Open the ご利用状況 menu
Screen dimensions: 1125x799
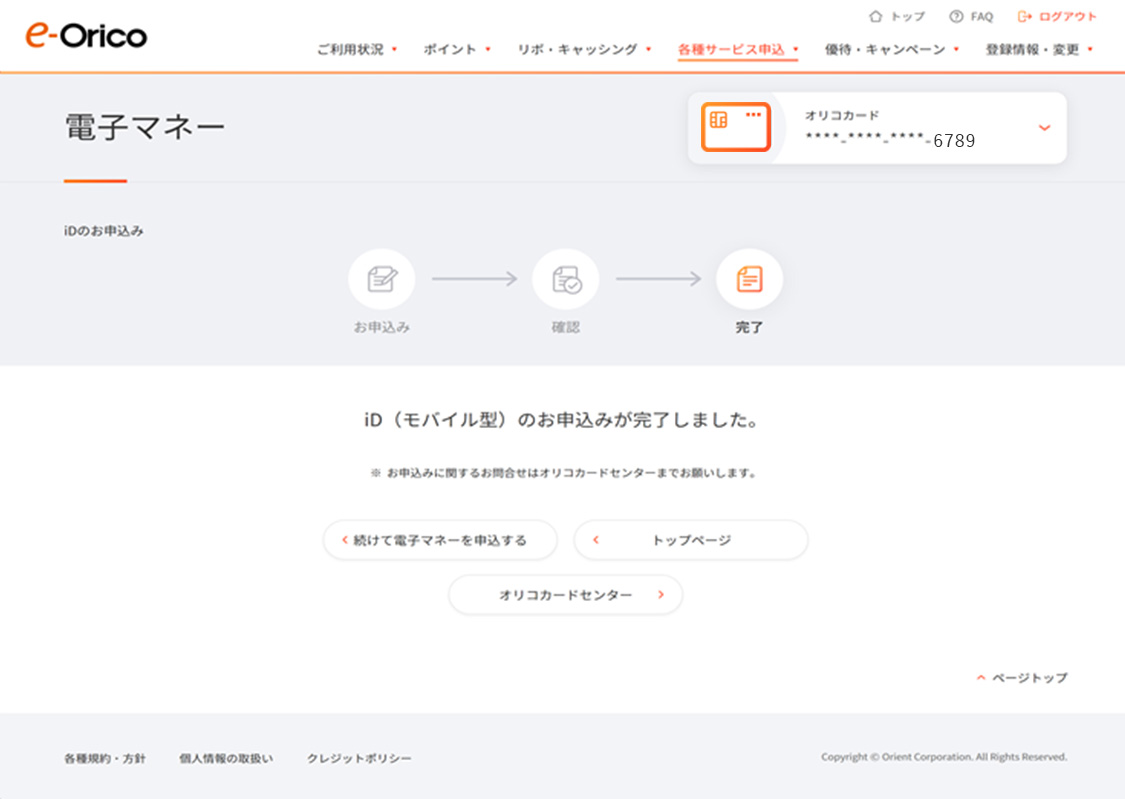pyautogui.click(x=357, y=49)
